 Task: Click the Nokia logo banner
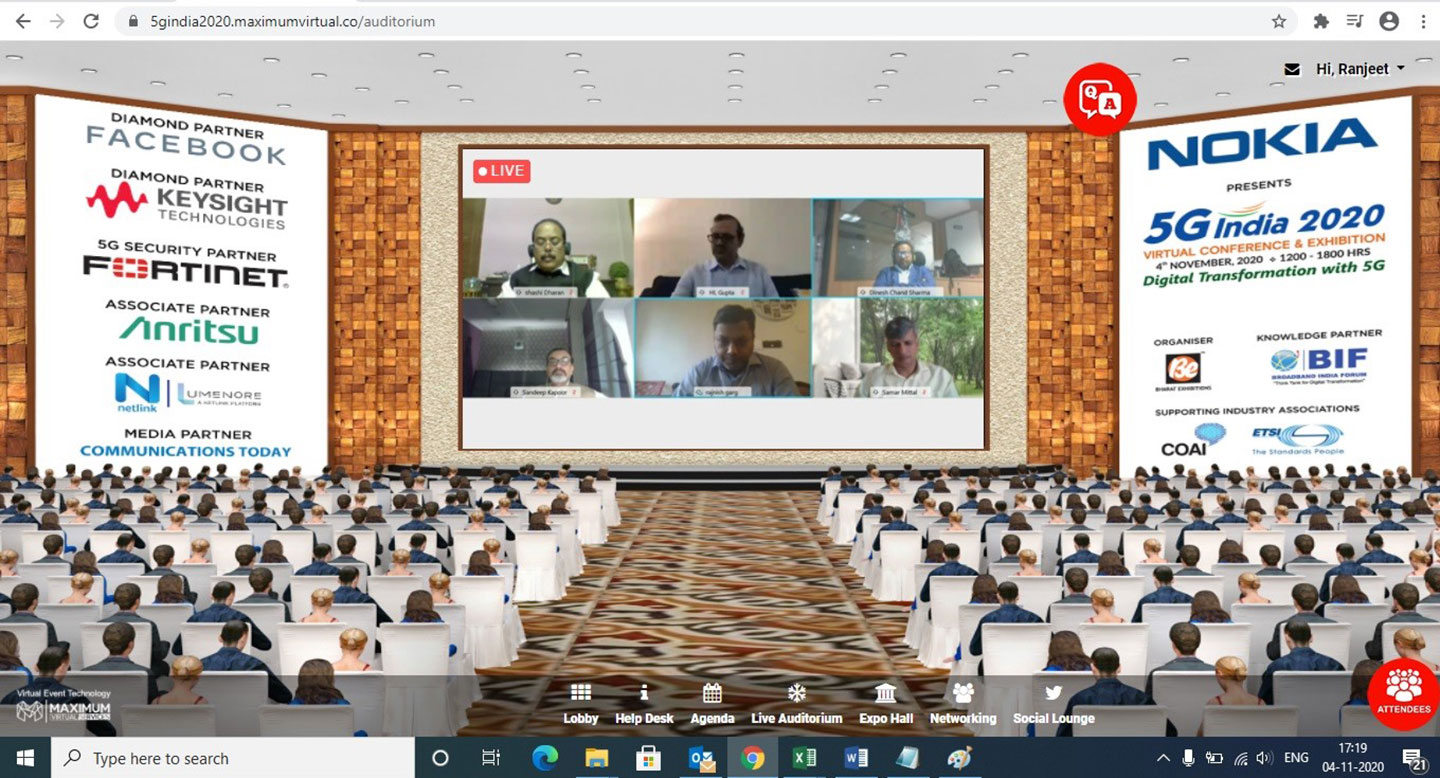coord(1263,143)
